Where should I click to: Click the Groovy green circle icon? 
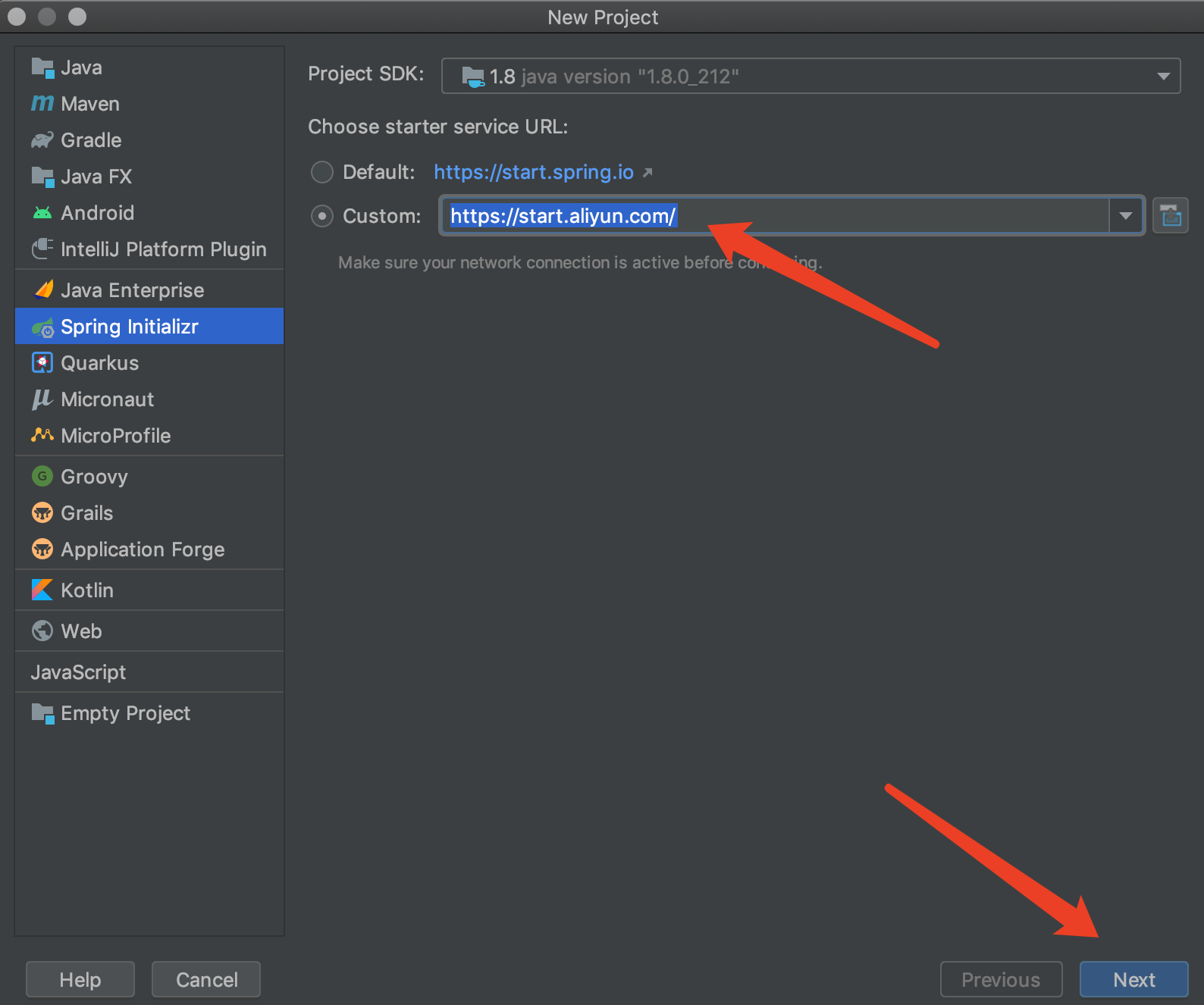[x=42, y=476]
